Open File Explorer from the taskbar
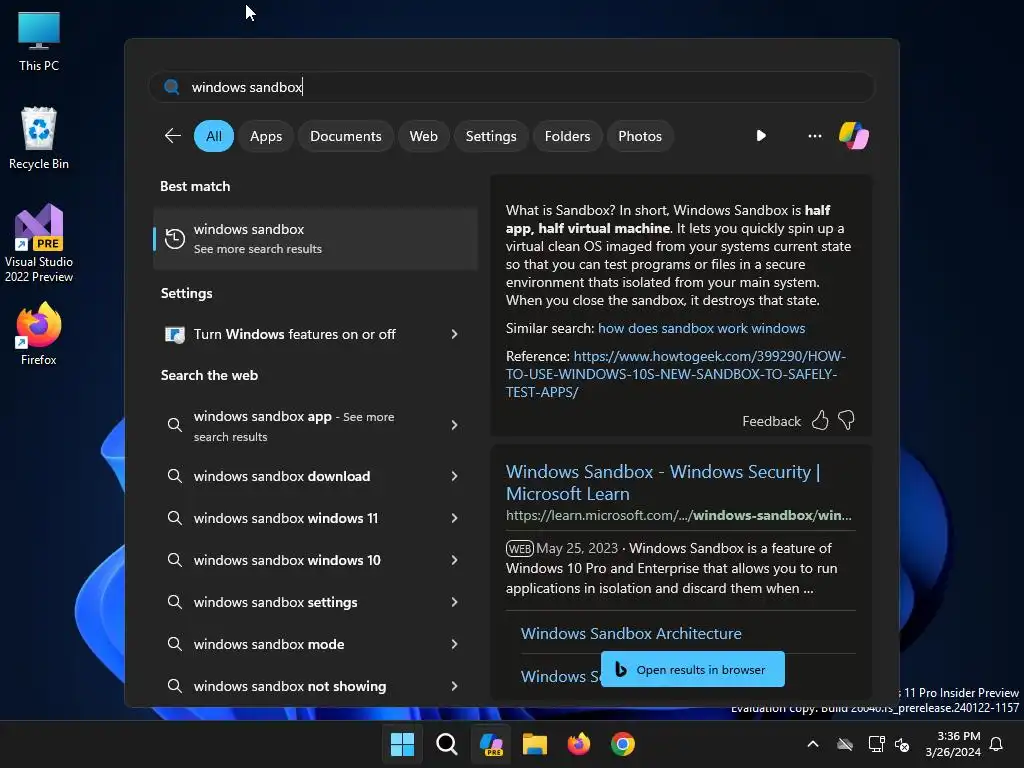 (x=535, y=744)
